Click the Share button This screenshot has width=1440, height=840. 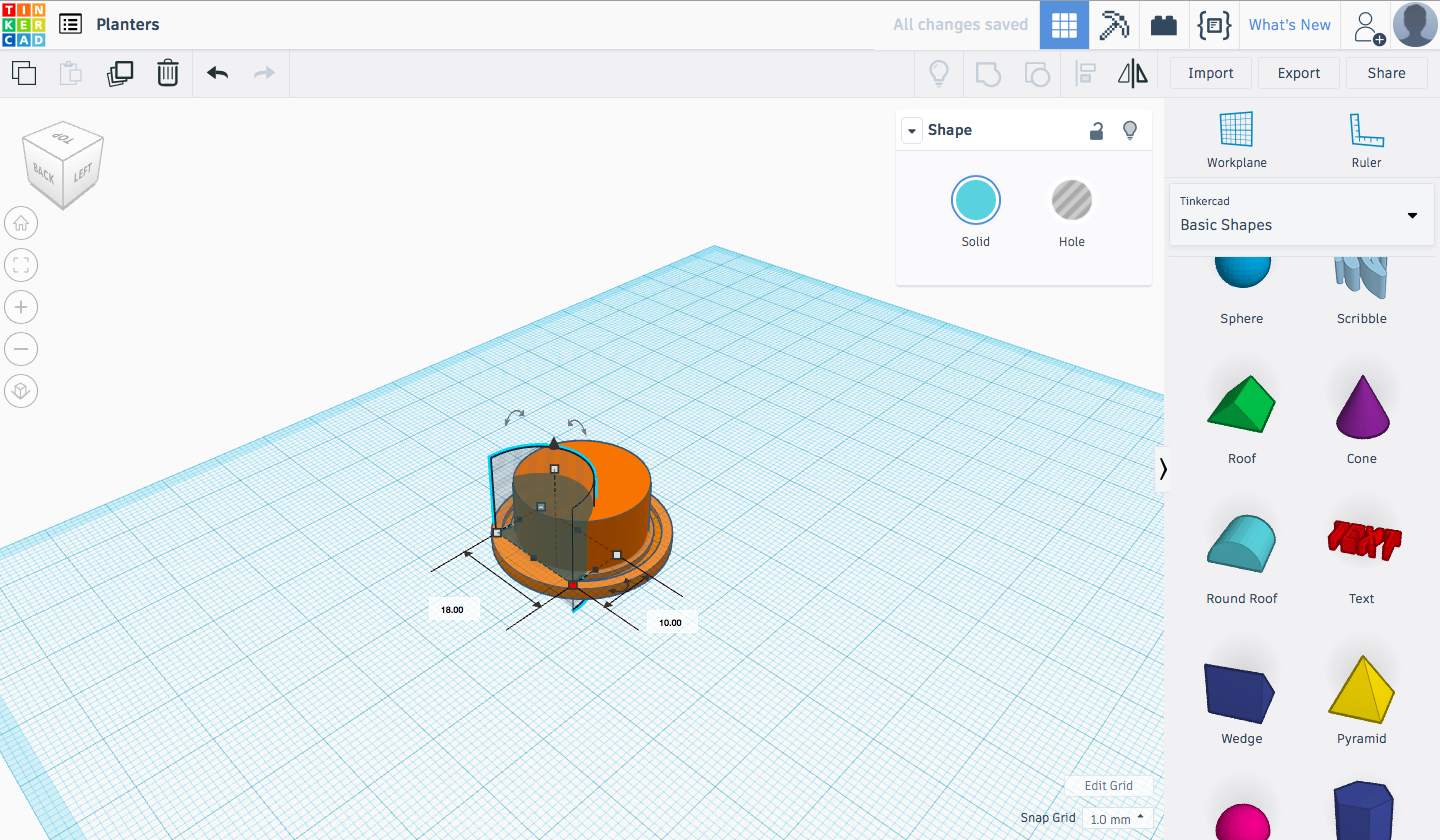tap(1386, 73)
